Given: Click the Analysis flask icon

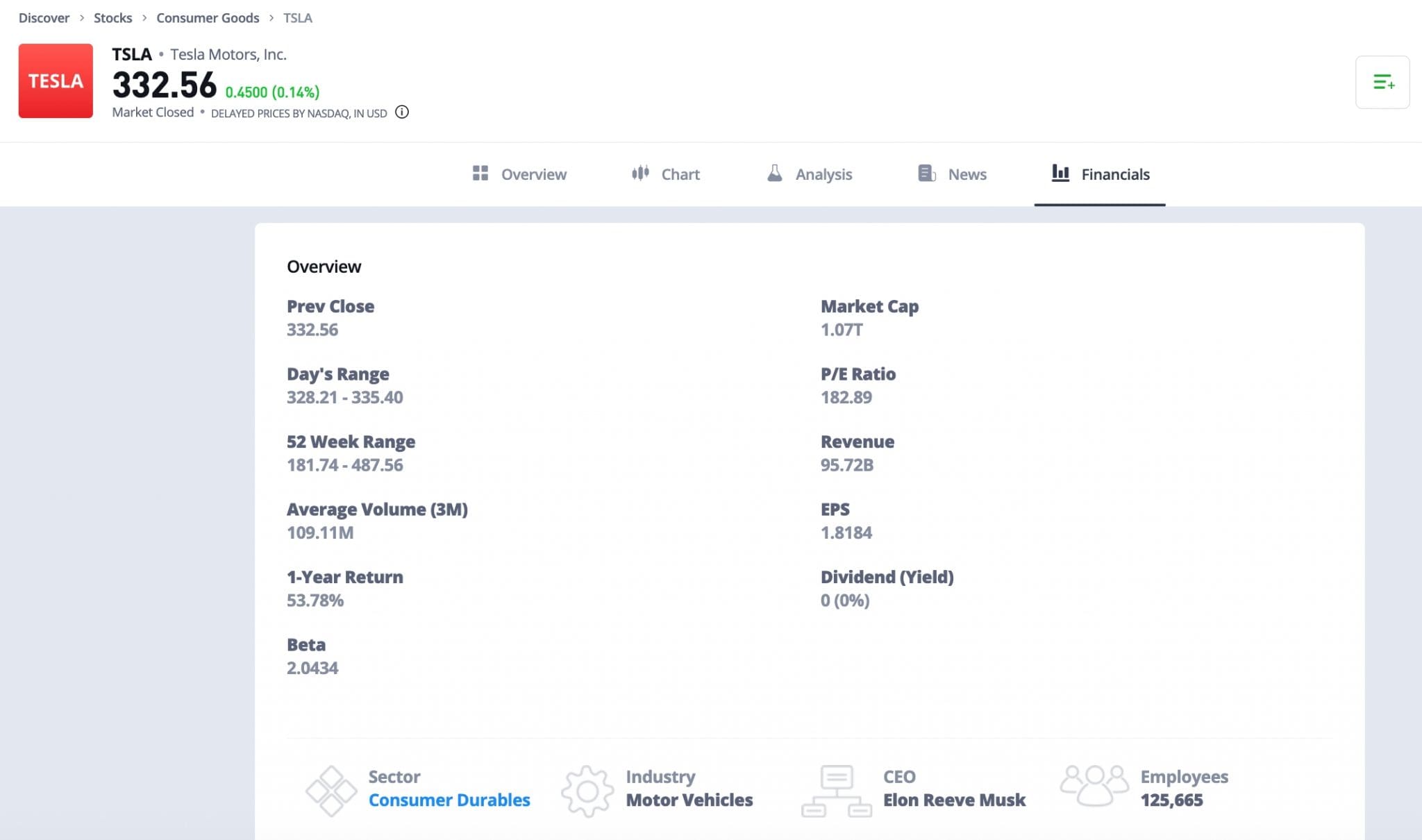Looking at the screenshot, I should click(x=775, y=173).
